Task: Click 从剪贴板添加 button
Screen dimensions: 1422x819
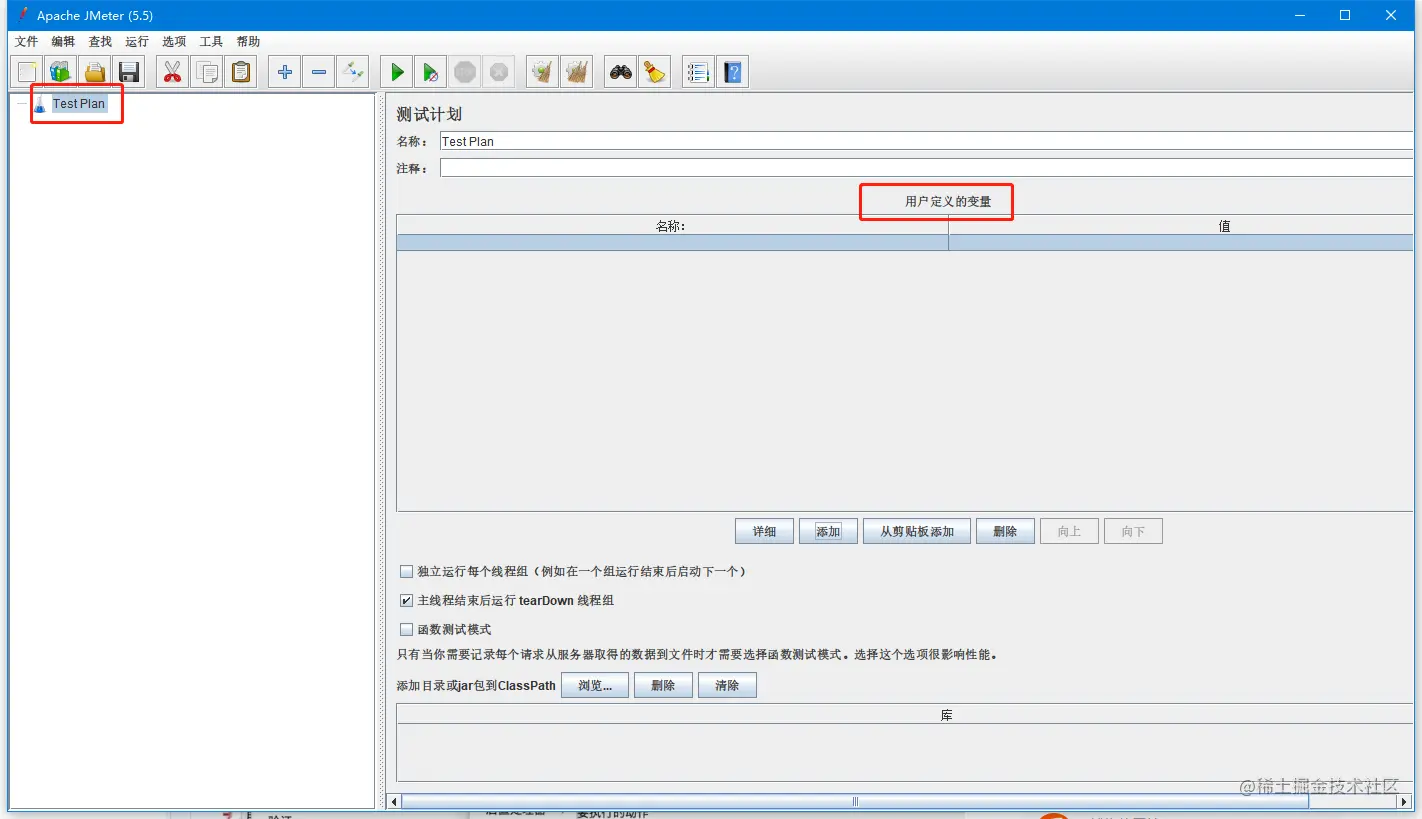Action: [917, 531]
